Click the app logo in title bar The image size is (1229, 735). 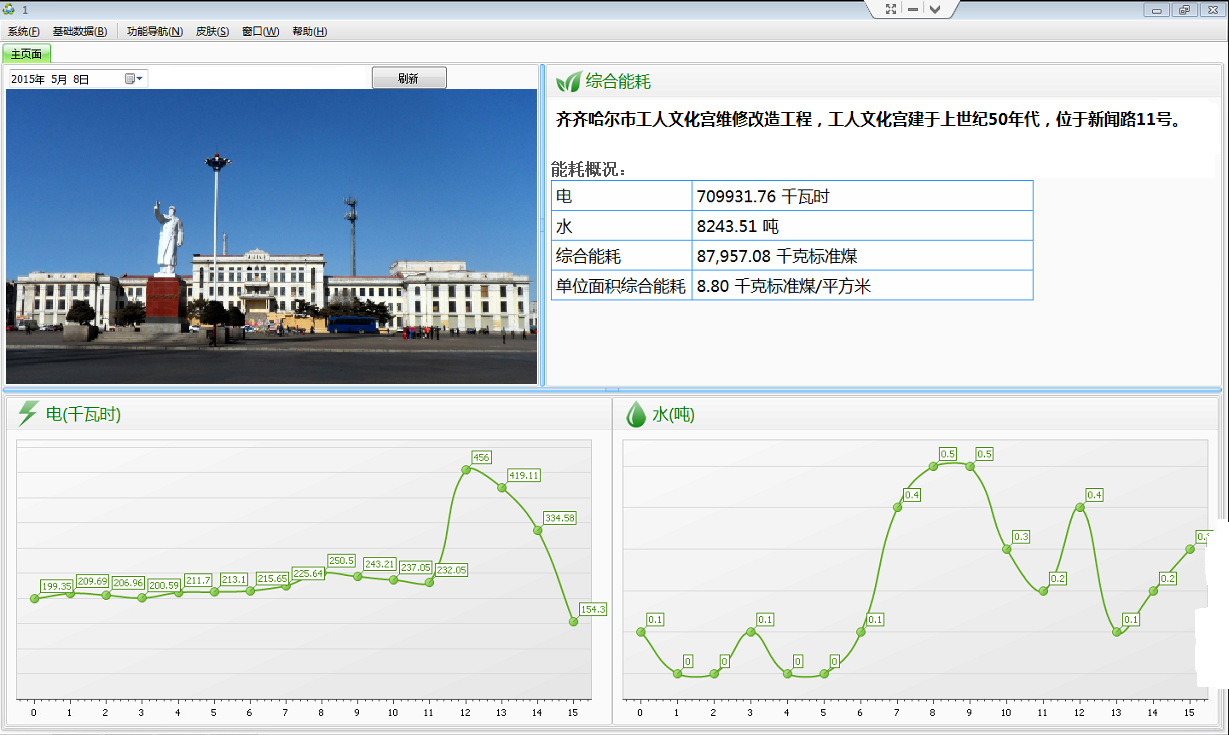9,9
